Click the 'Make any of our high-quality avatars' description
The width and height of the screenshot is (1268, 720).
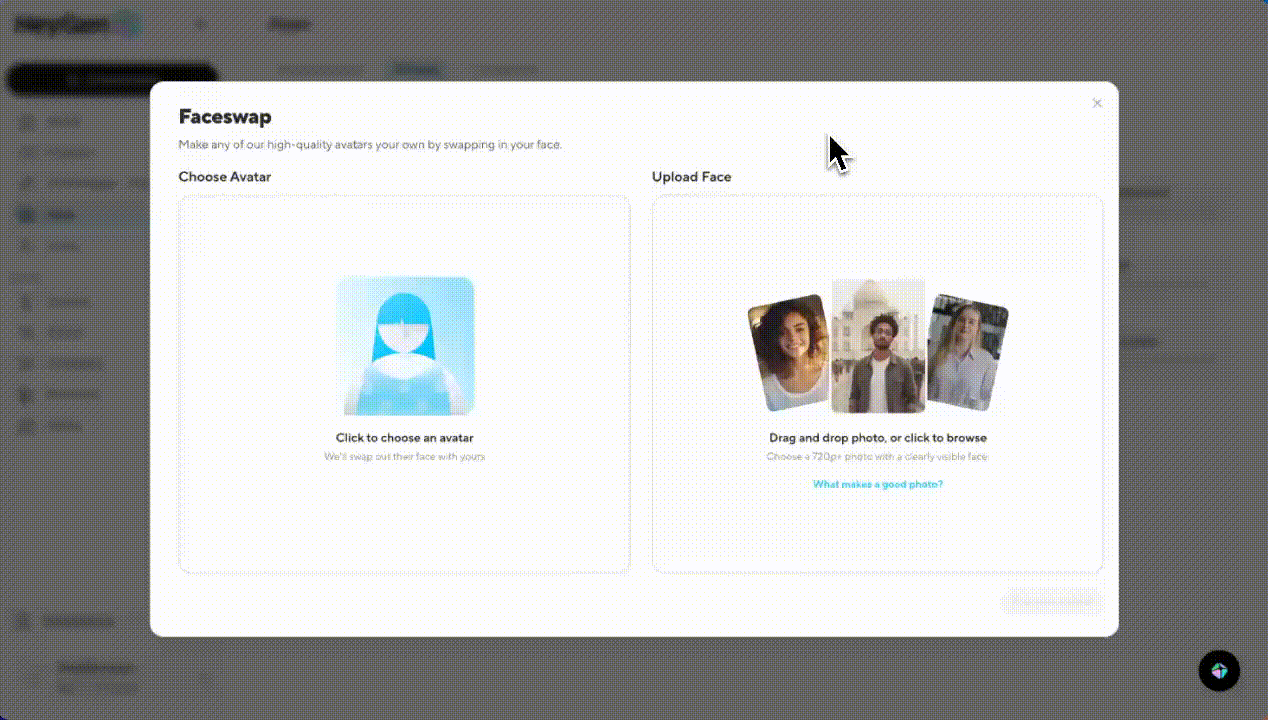click(370, 145)
